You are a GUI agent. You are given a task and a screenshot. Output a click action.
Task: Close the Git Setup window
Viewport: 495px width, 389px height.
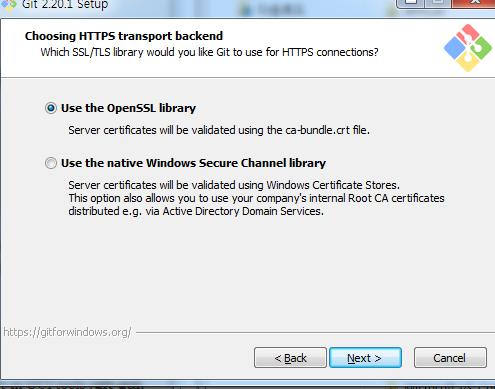(x=475, y=3)
